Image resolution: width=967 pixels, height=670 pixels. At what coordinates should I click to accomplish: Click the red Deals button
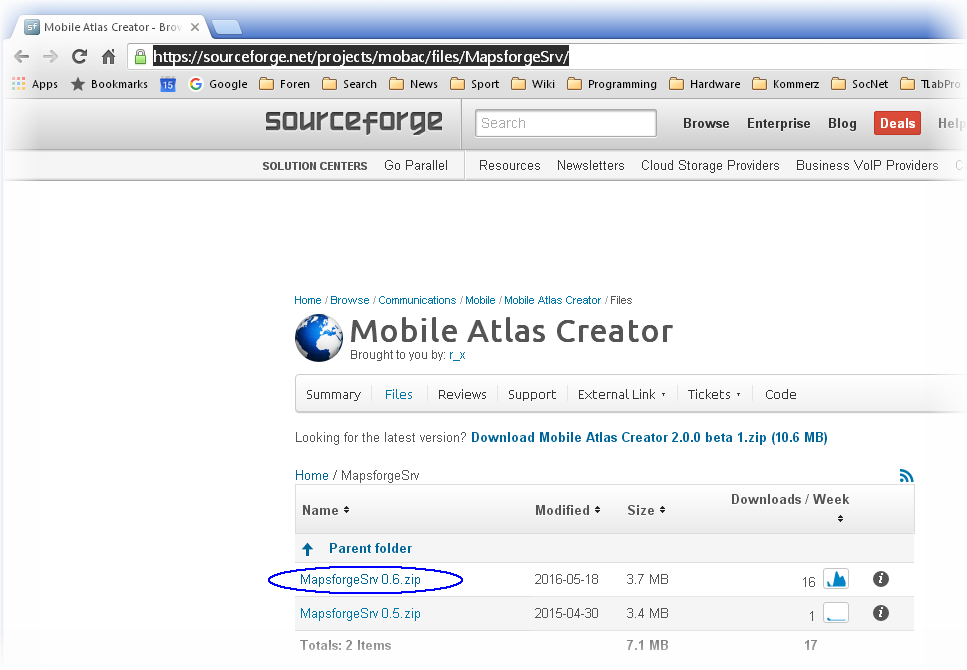[x=897, y=123]
